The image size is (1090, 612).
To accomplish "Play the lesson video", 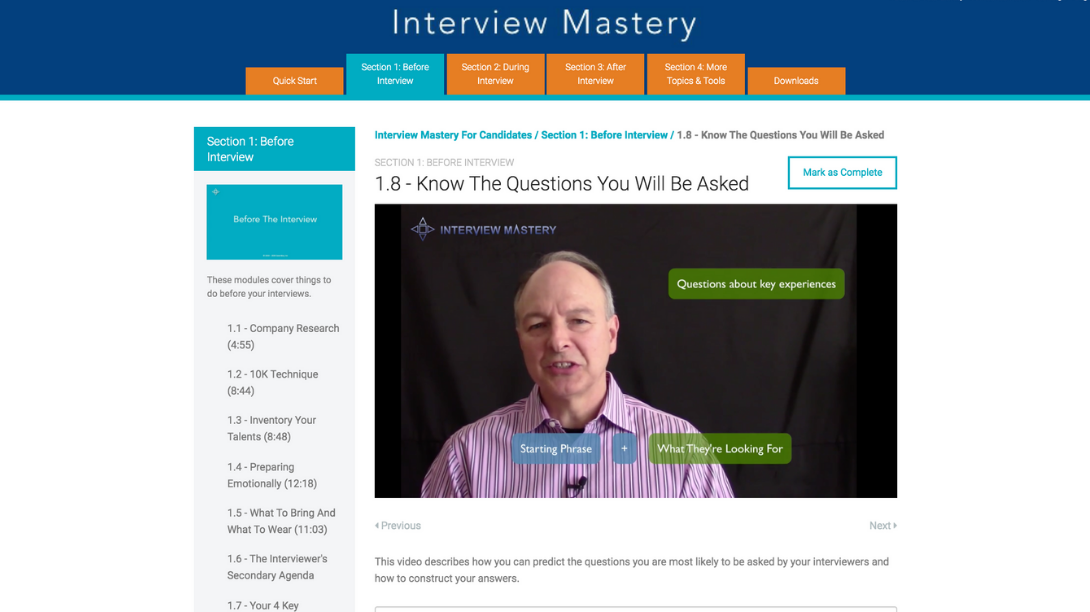I will point(635,351).
